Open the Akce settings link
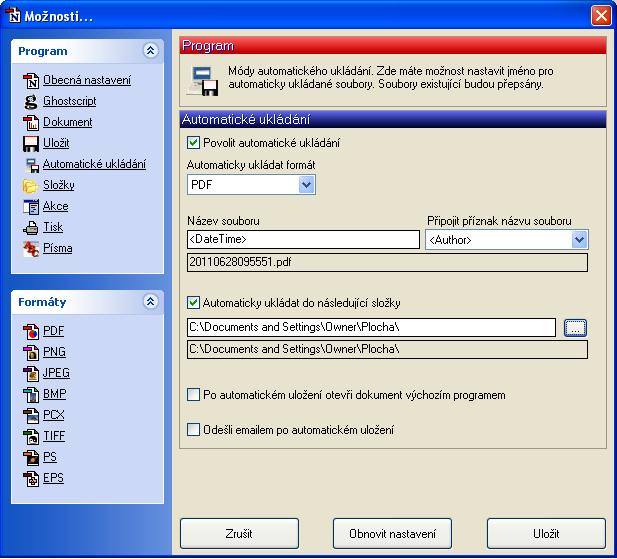This screenshot has height=559, width=617. point(55,207)
